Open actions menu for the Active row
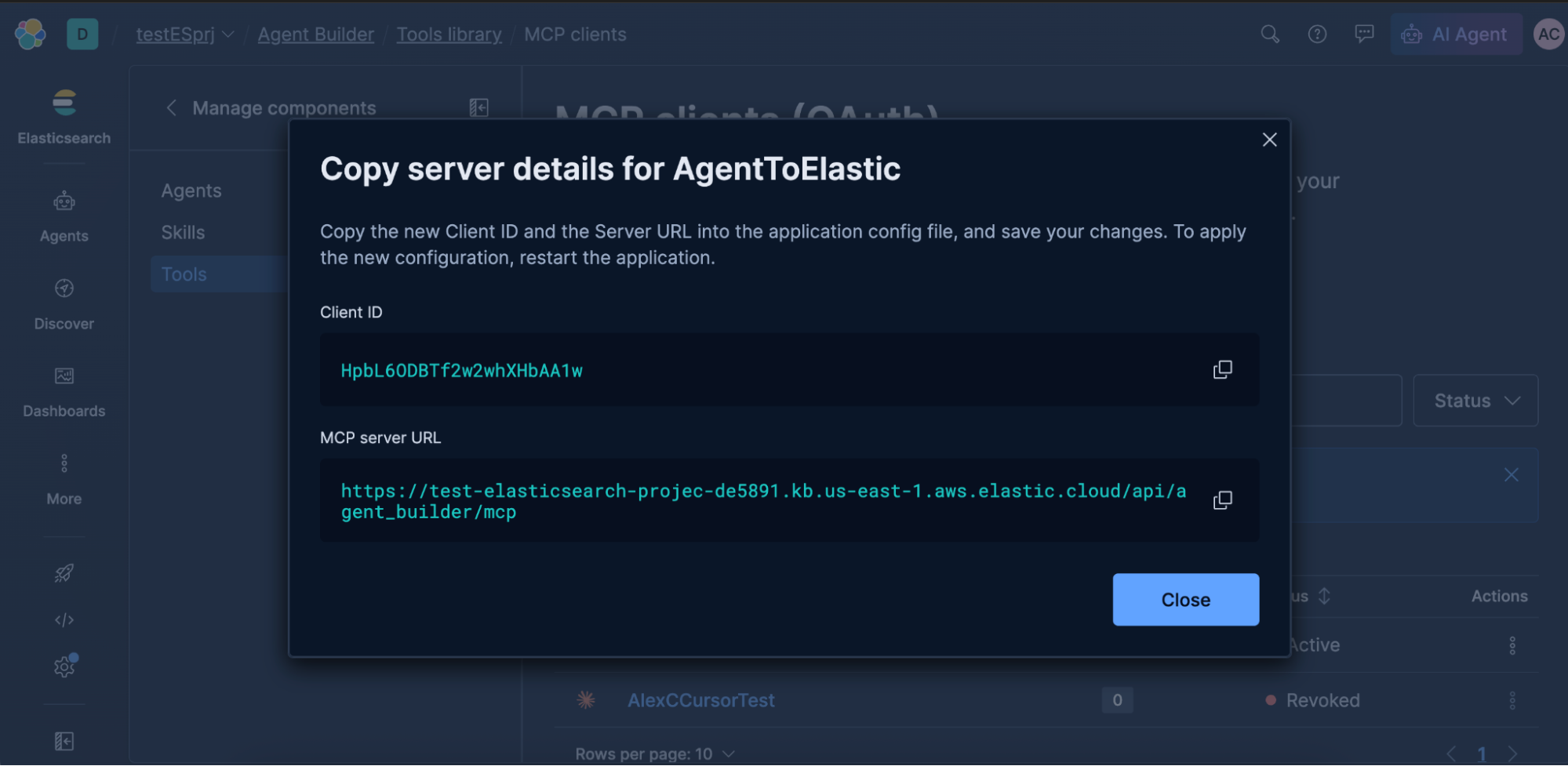This screenshot has width=1568, height=766. pyautogui.click(x=1512, y=645)
